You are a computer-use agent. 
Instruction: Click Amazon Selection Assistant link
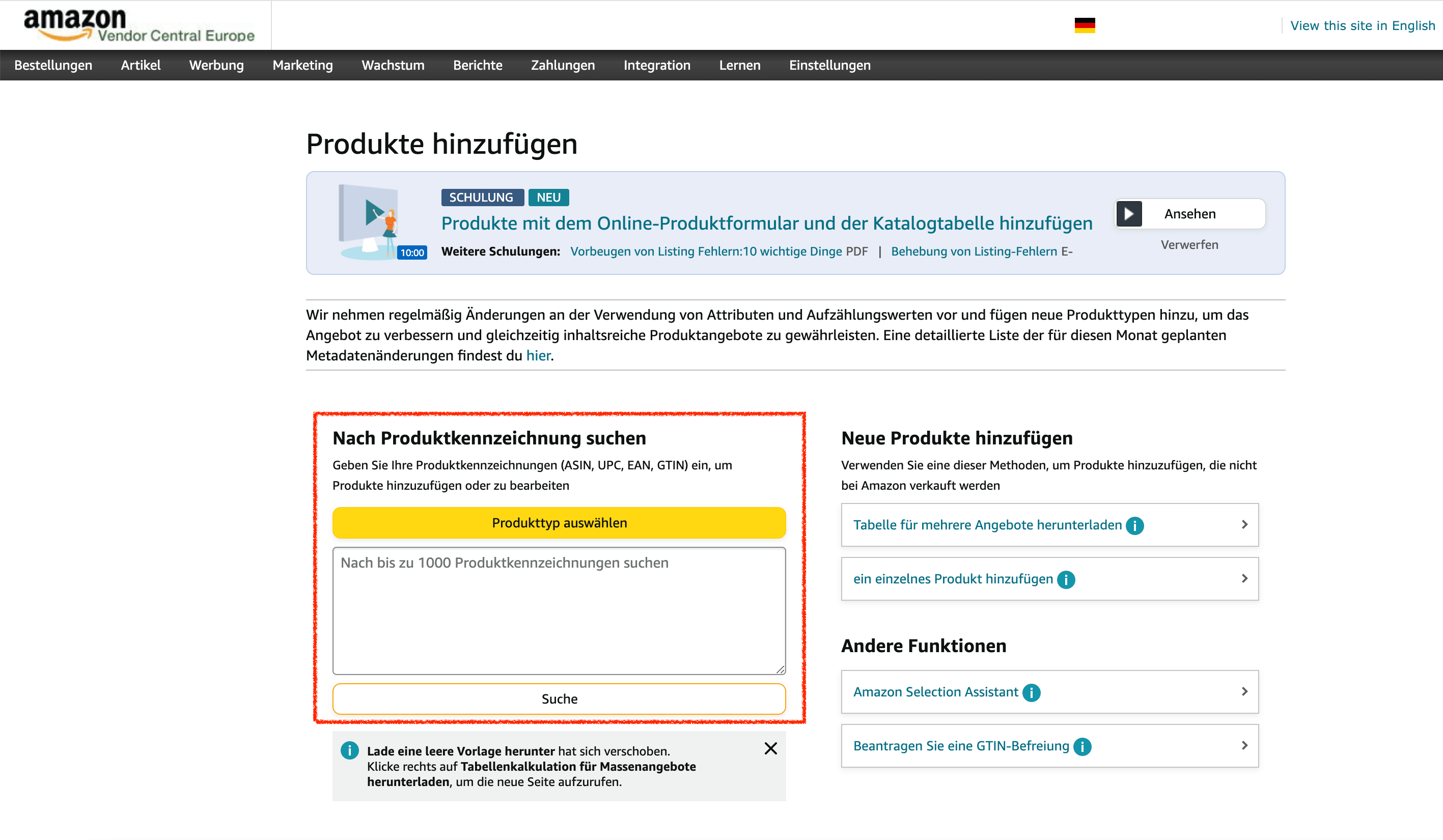click(x=936, y=692)
